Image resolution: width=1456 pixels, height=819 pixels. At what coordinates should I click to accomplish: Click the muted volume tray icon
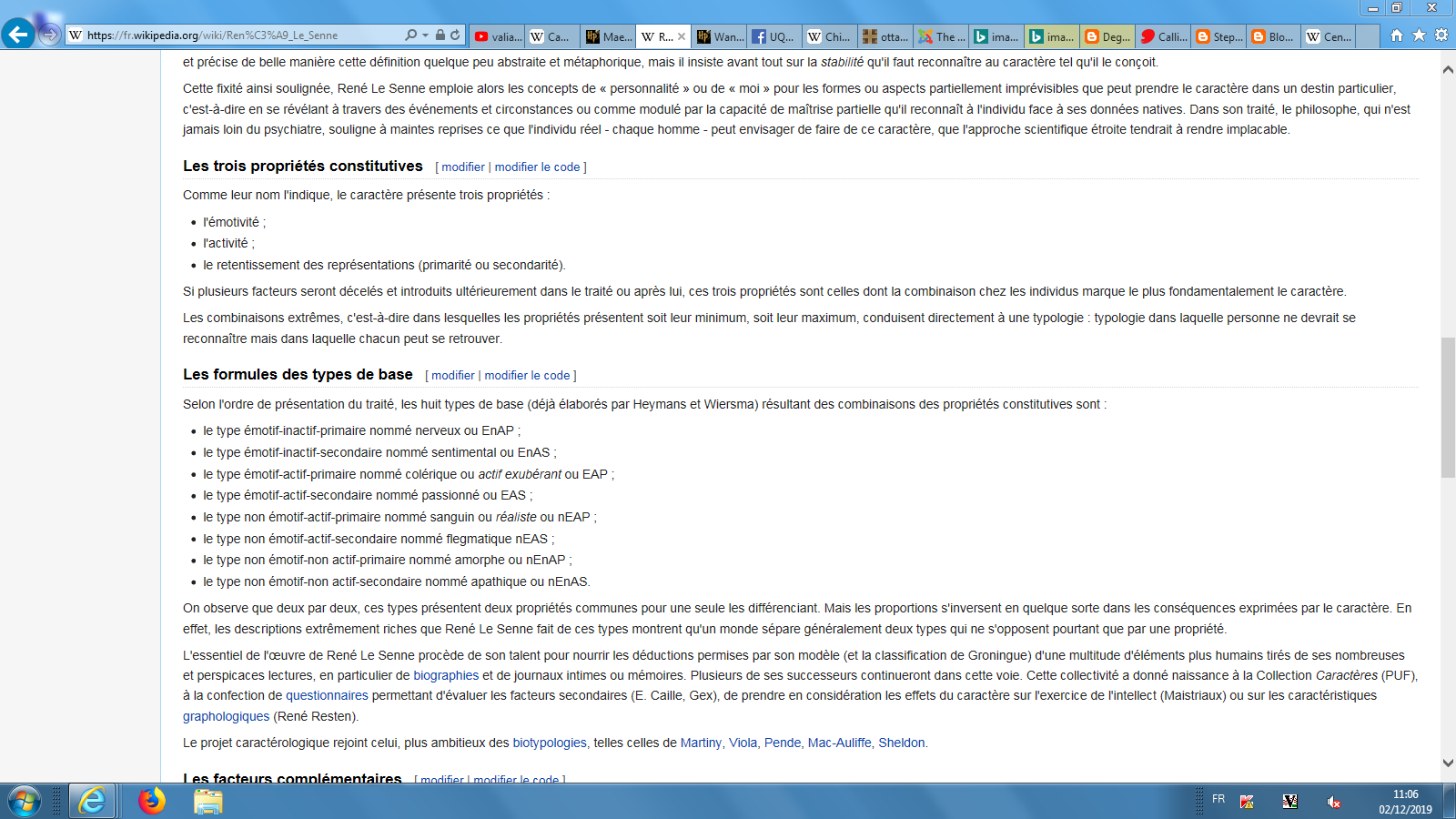point(1333,802)
